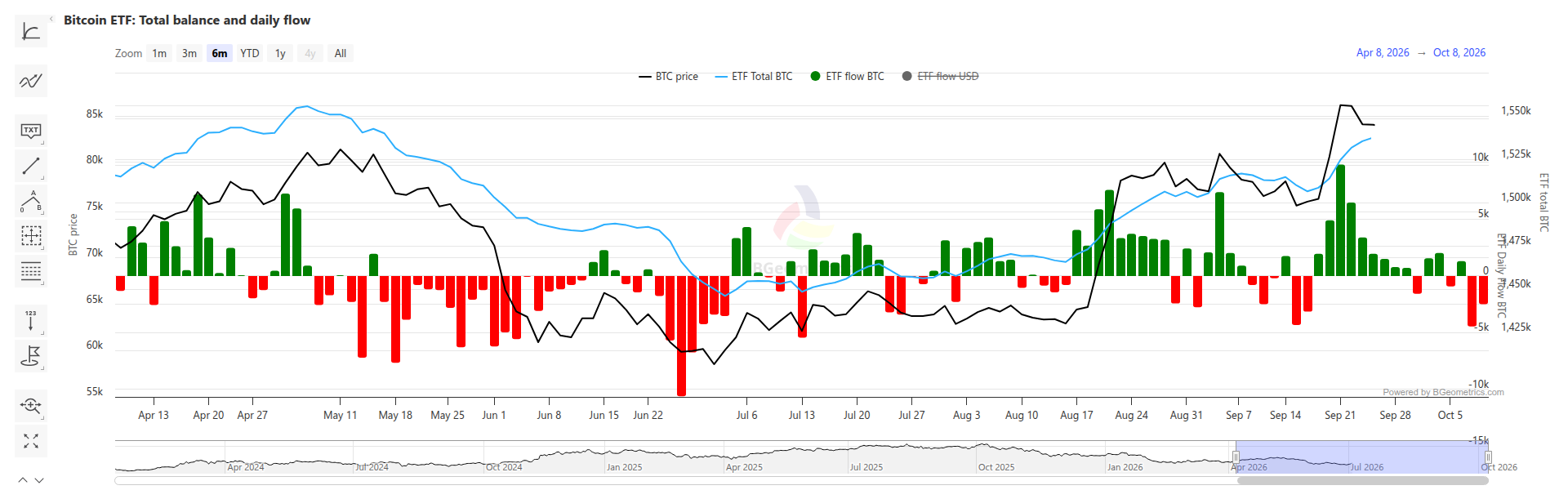Set zoom range to 3m
The image size is (1568, 490).
pyautogui.click(x=189, y=53)
